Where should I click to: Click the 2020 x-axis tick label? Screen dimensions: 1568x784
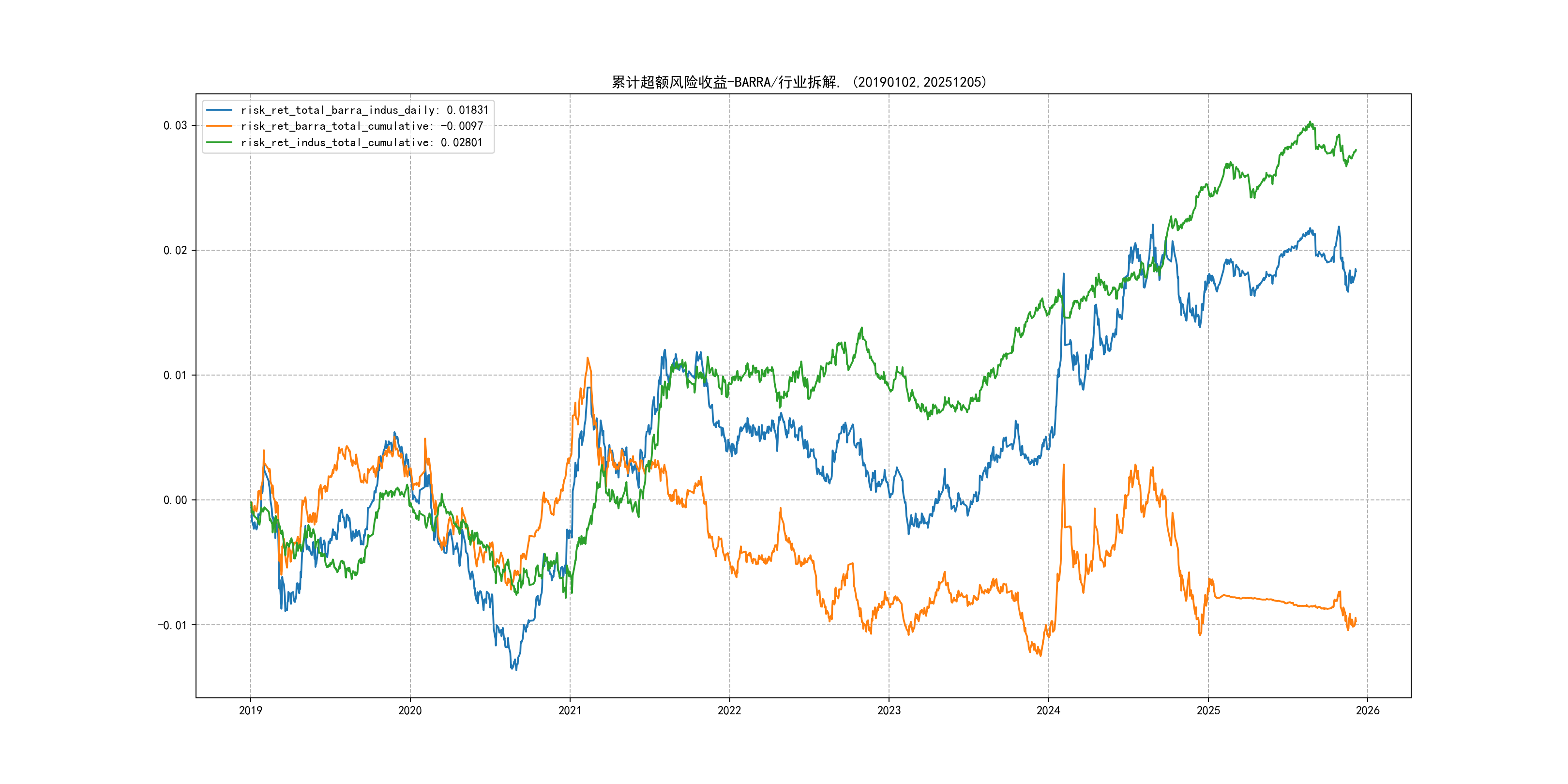click(x=409, y=710)
